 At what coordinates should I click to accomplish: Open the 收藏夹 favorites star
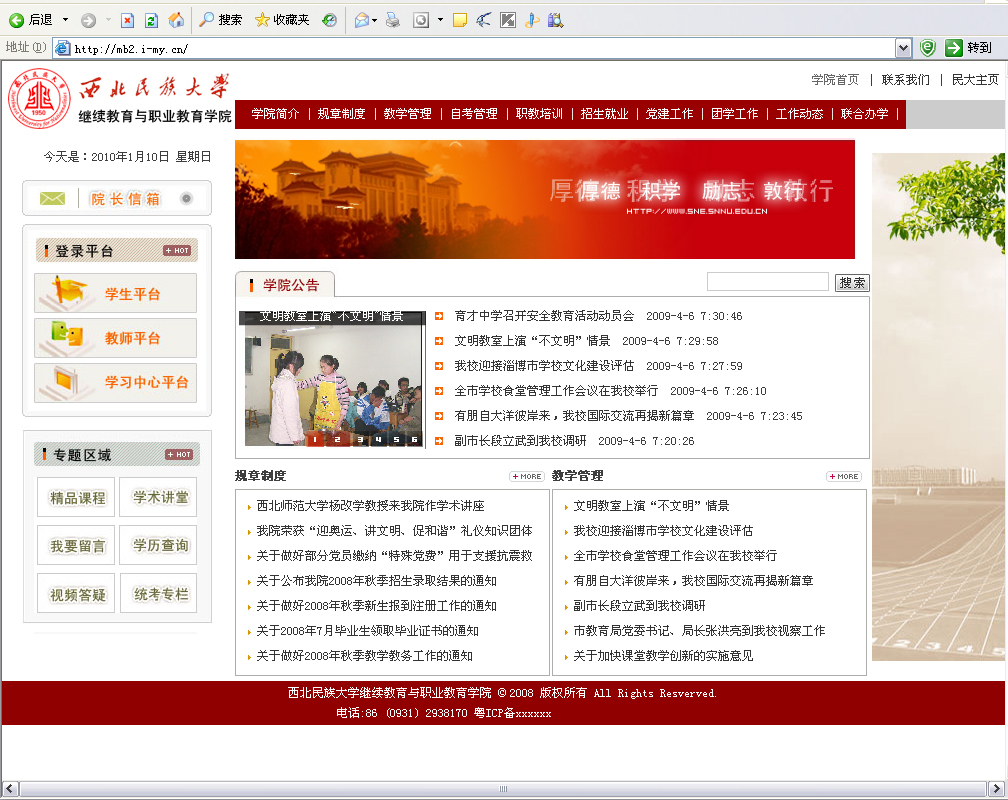(x=282, y=20)
